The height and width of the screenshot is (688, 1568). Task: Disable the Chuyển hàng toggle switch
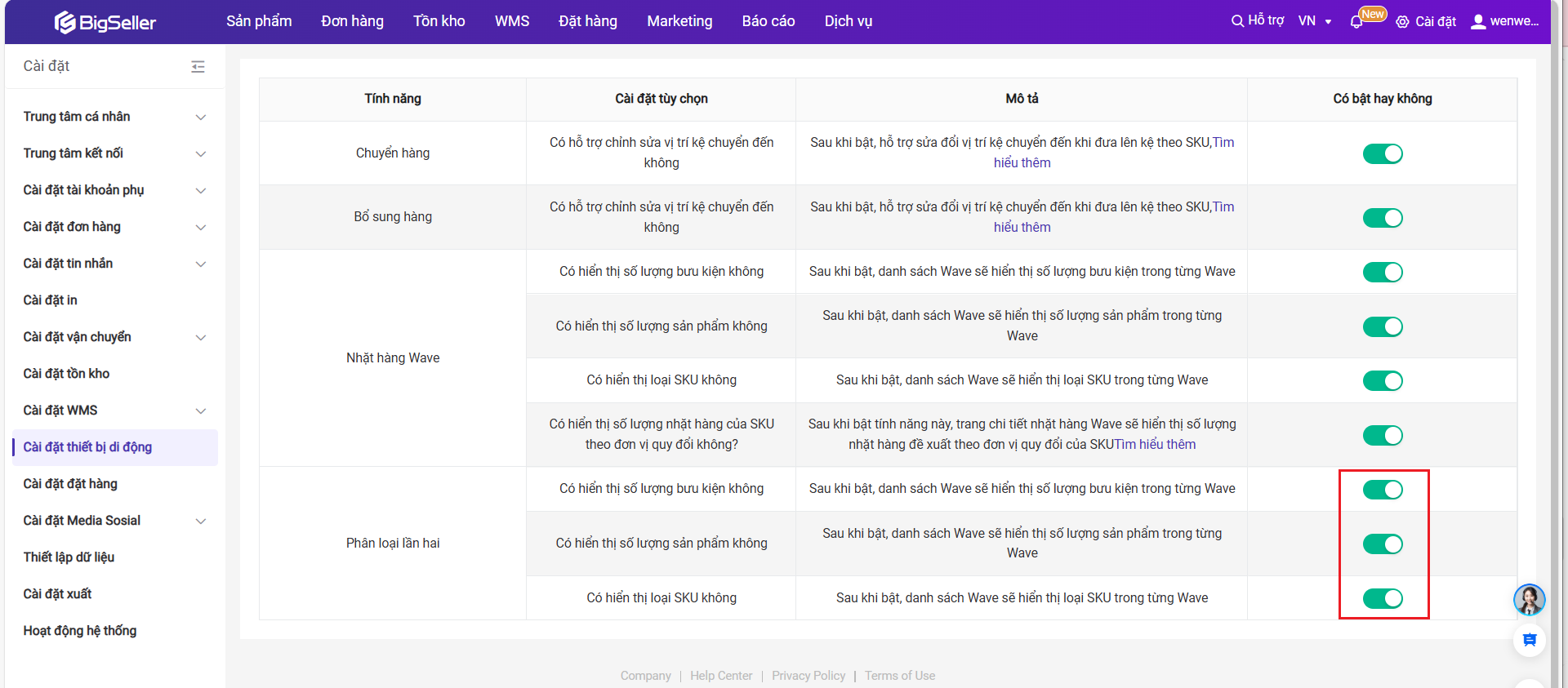tap(1382, 153)
